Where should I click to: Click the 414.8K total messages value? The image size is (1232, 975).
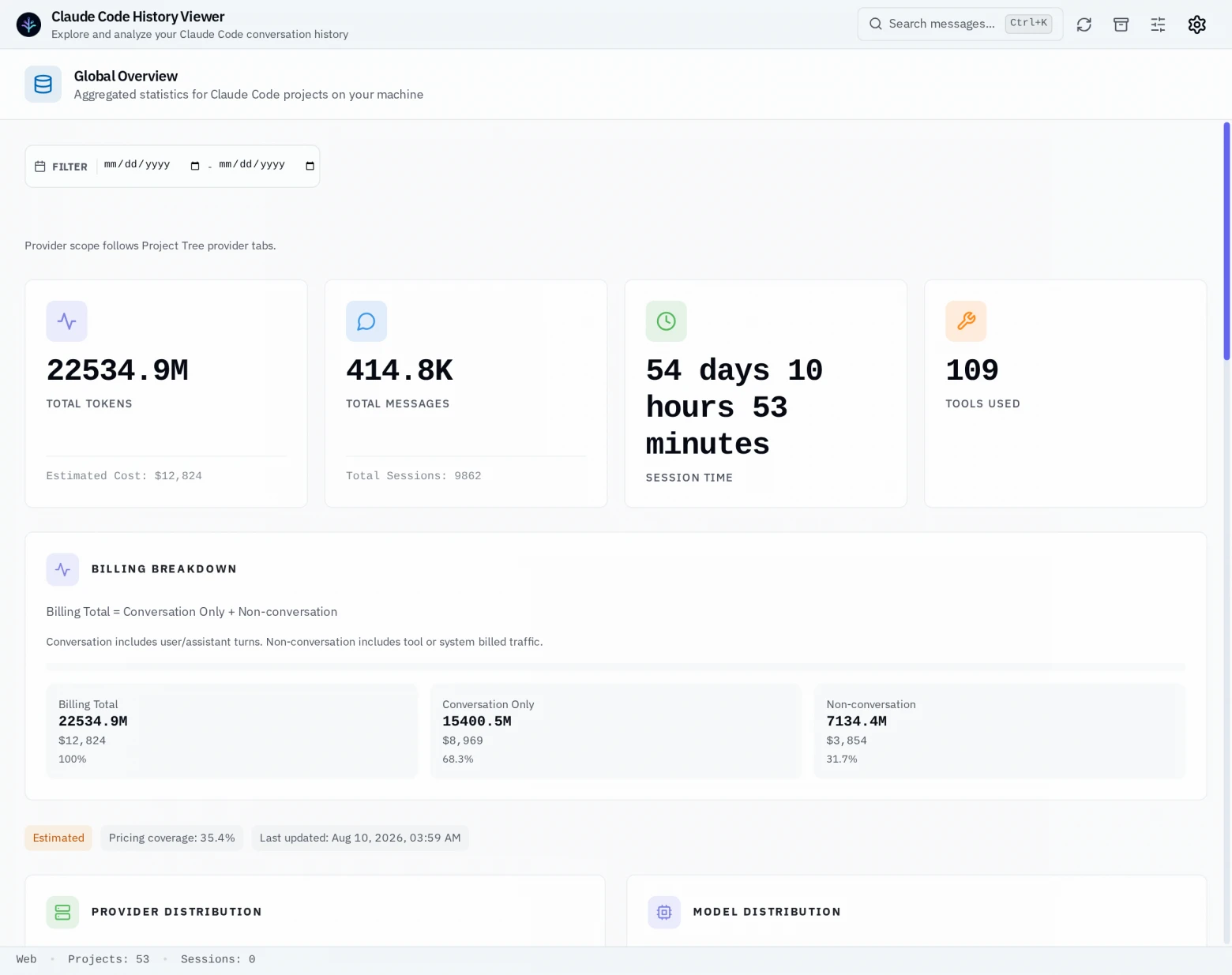400,370
